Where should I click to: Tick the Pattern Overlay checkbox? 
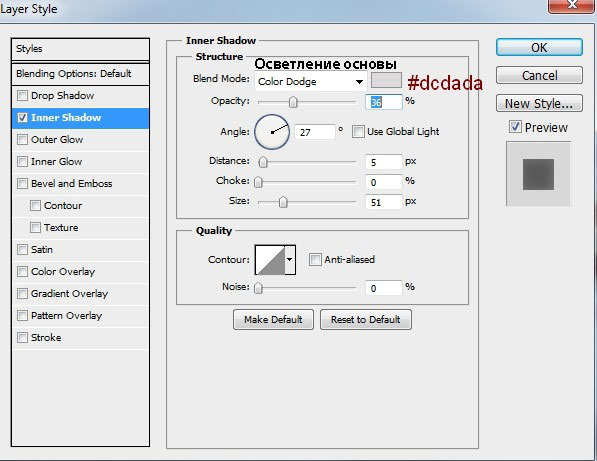point(22,316)
